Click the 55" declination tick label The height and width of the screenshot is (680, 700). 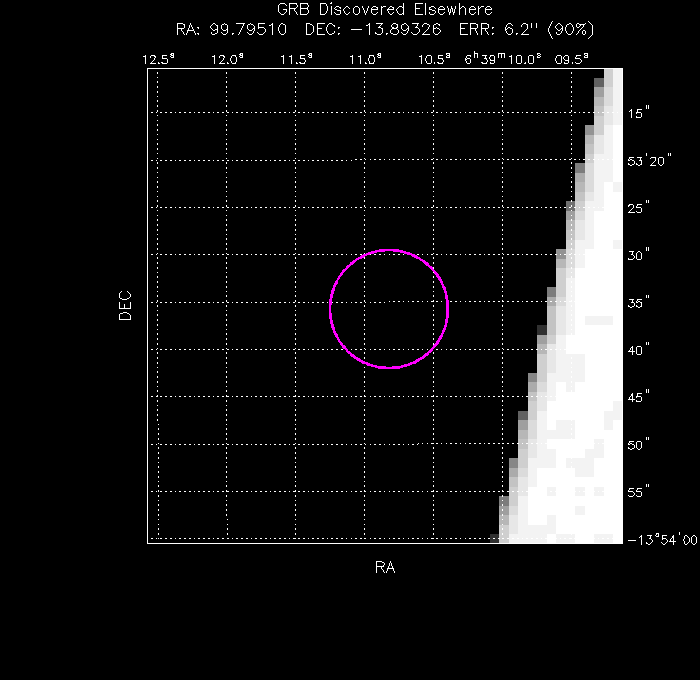(x=638, y=492)
